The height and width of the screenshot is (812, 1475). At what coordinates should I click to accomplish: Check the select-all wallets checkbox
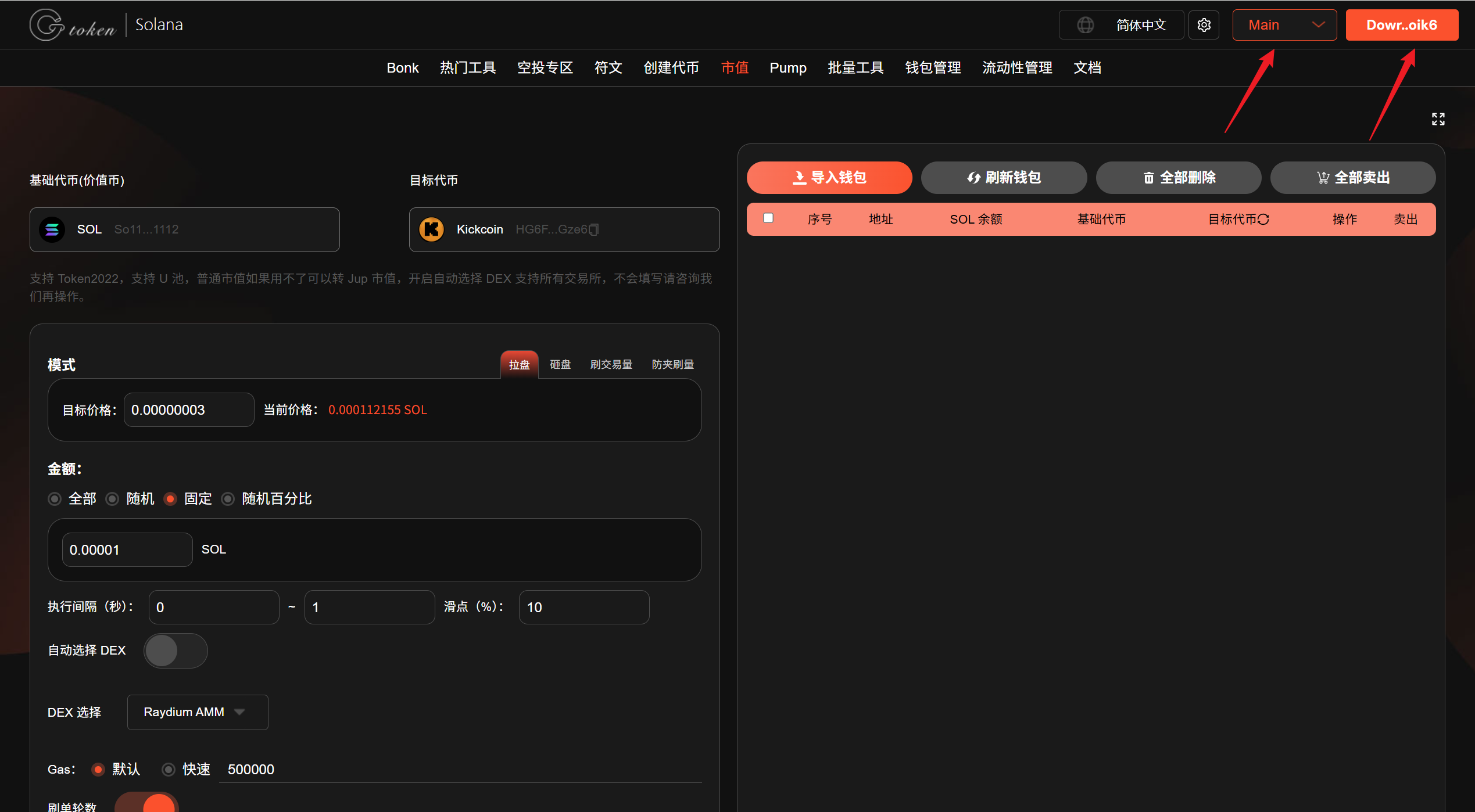[x=768, y=218]
